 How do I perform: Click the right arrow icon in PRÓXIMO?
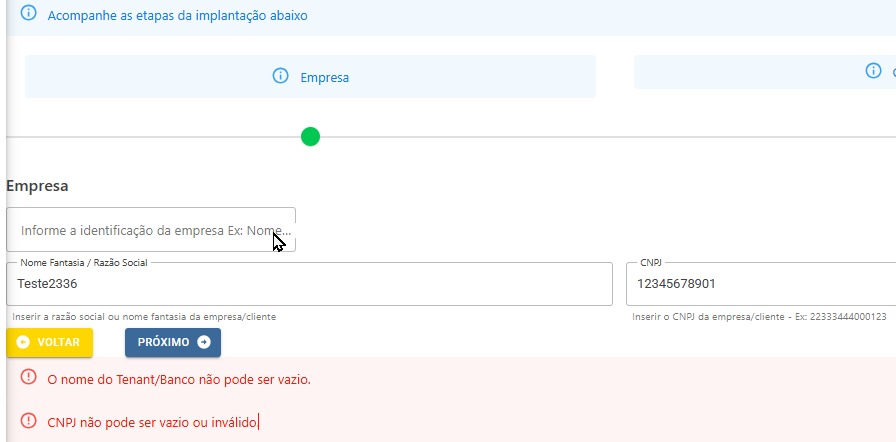[x=204, y=342]
